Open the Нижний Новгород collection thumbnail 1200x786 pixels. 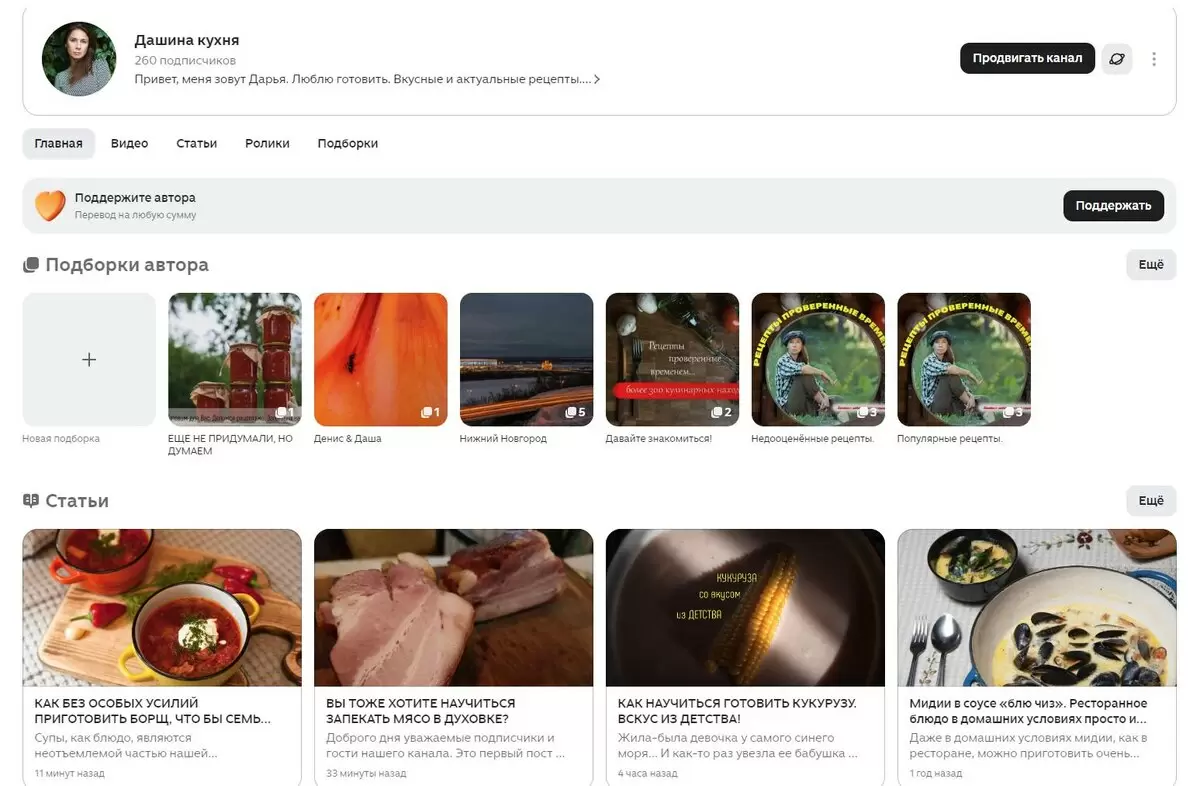[526, 360]
